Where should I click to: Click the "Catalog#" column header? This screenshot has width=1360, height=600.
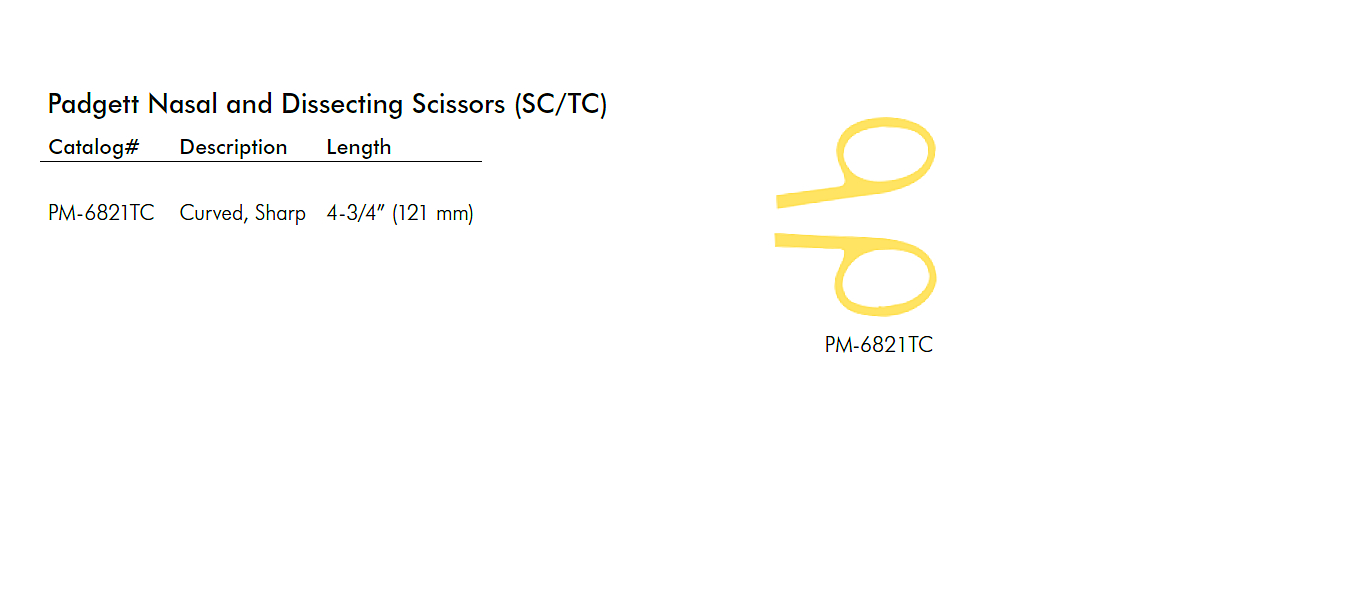(93, 147)
